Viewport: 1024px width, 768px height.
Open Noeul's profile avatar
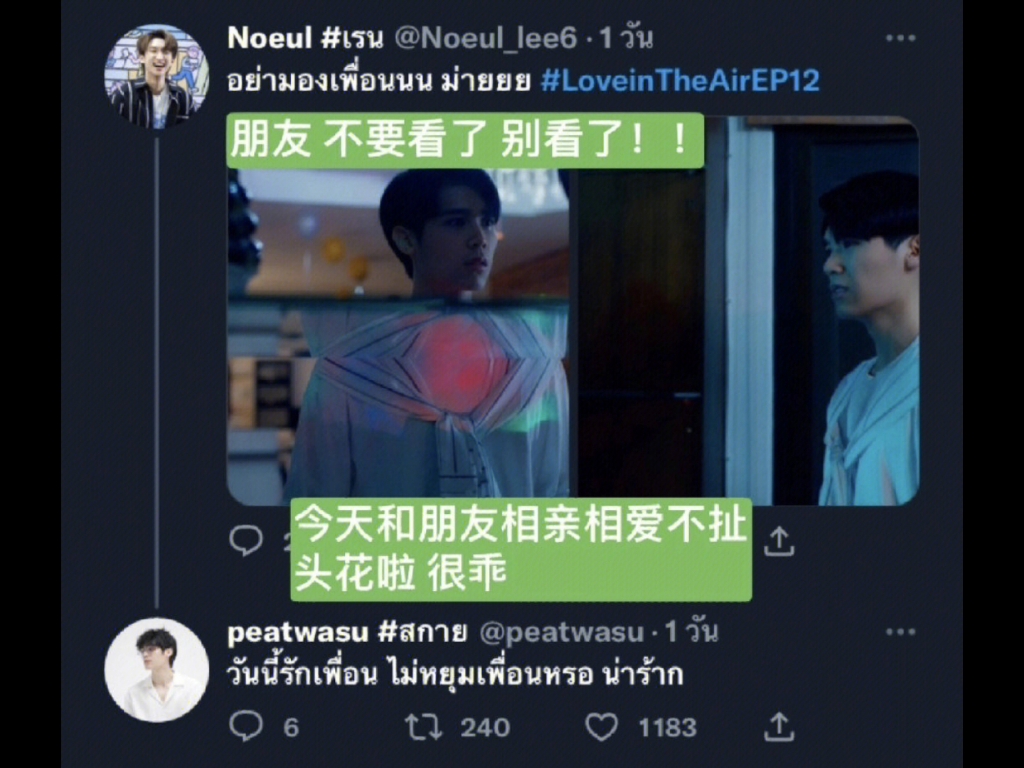[157, 76]
